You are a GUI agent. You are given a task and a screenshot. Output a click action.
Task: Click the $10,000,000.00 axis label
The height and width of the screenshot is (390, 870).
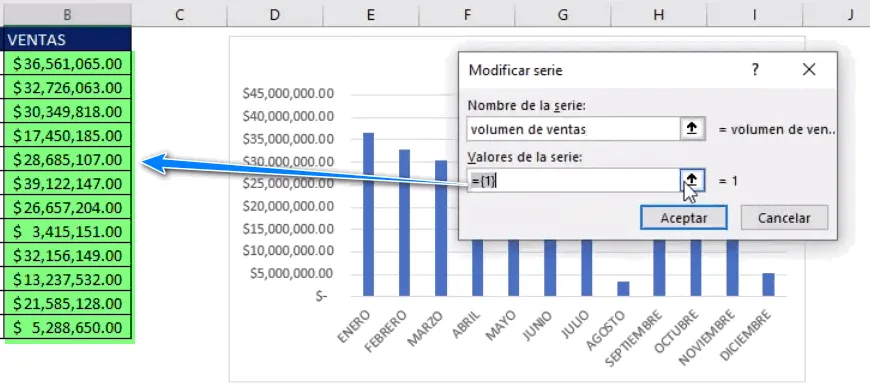click(288, 251)
